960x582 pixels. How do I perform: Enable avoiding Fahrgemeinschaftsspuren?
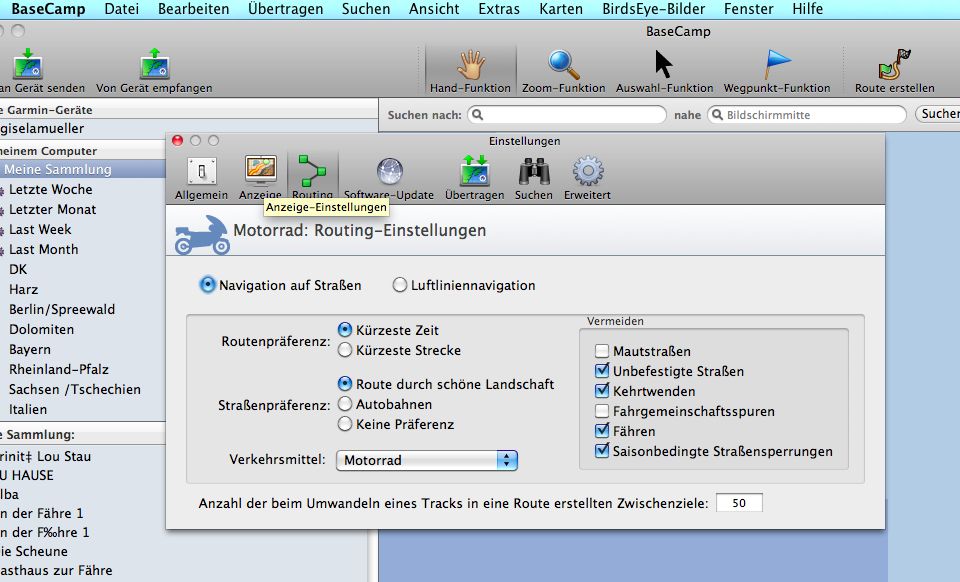[x=602, y=411]
